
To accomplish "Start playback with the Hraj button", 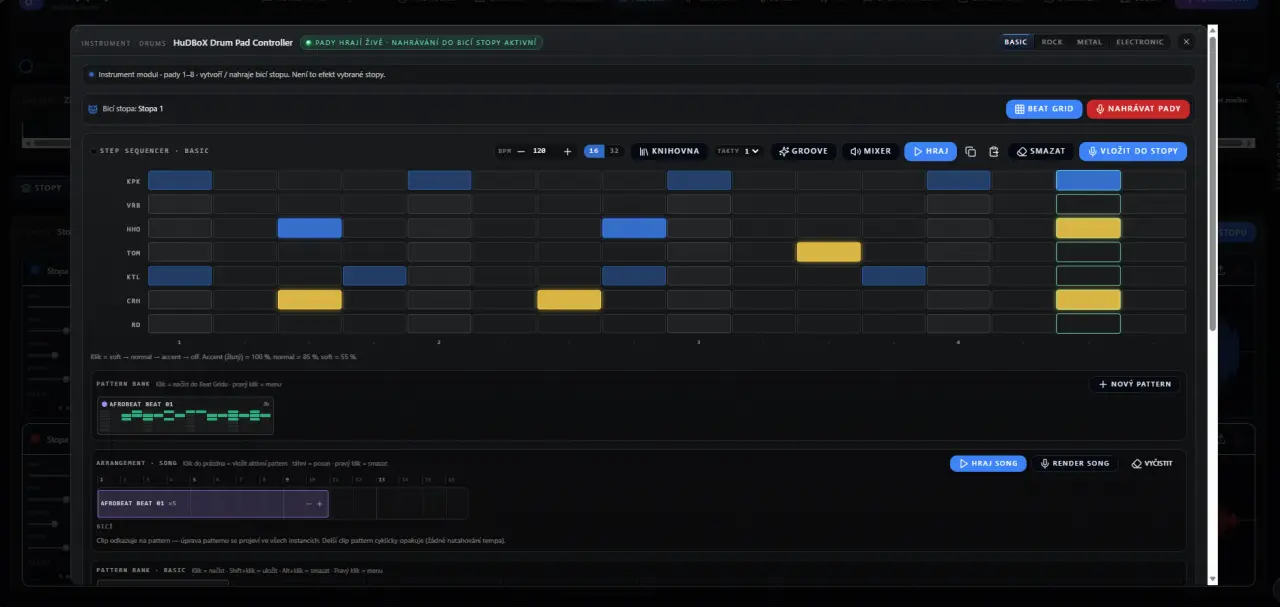I will (x=930, y=151).
